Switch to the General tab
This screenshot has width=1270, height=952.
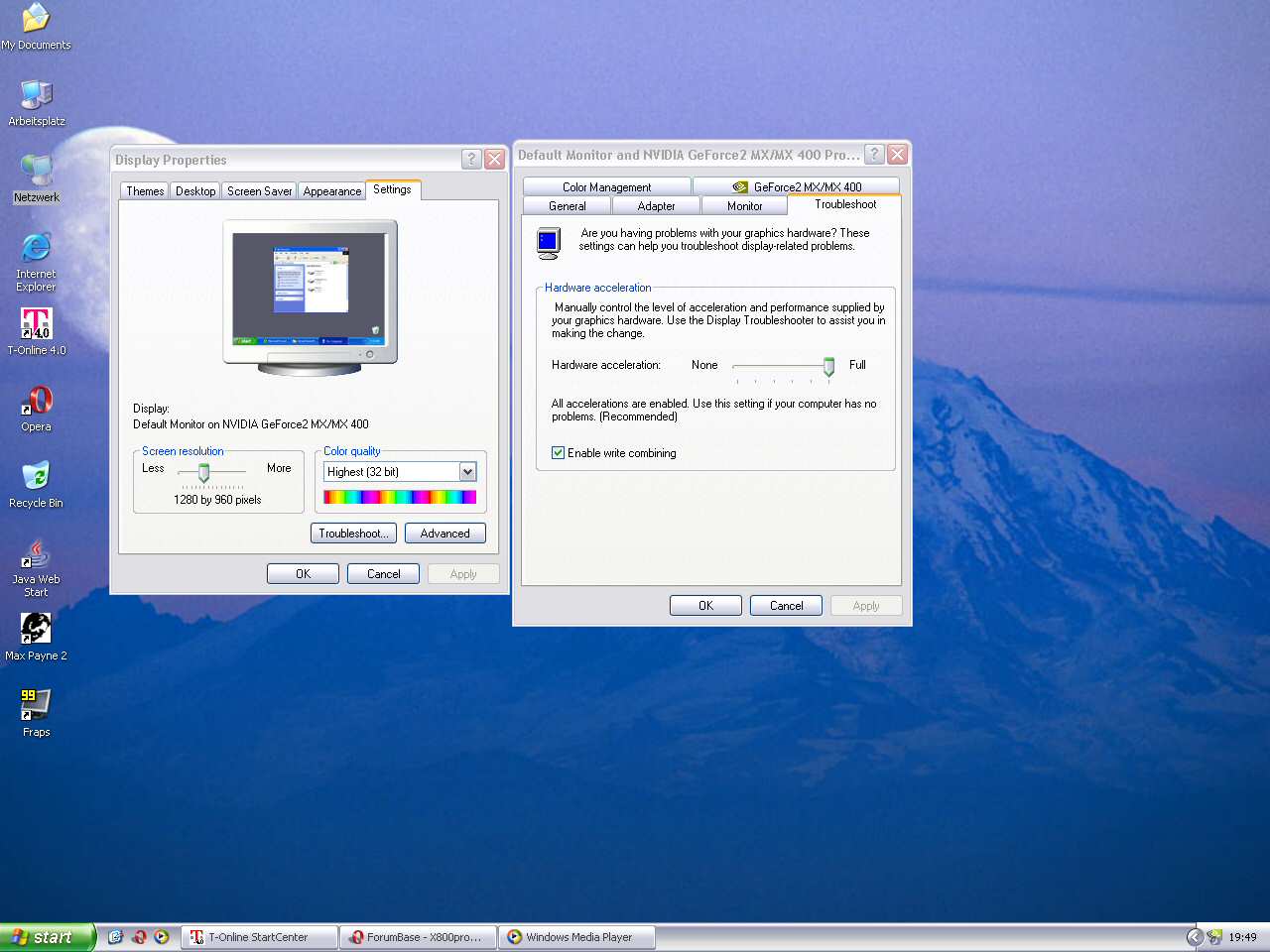(568, 205)
